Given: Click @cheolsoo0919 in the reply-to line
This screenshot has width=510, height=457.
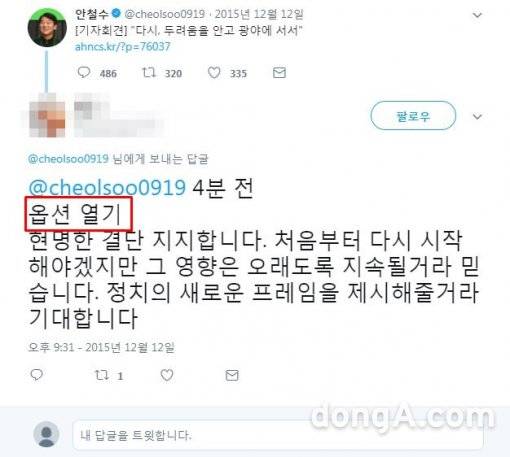Looking at the screenshot, I should pos(68,159).
